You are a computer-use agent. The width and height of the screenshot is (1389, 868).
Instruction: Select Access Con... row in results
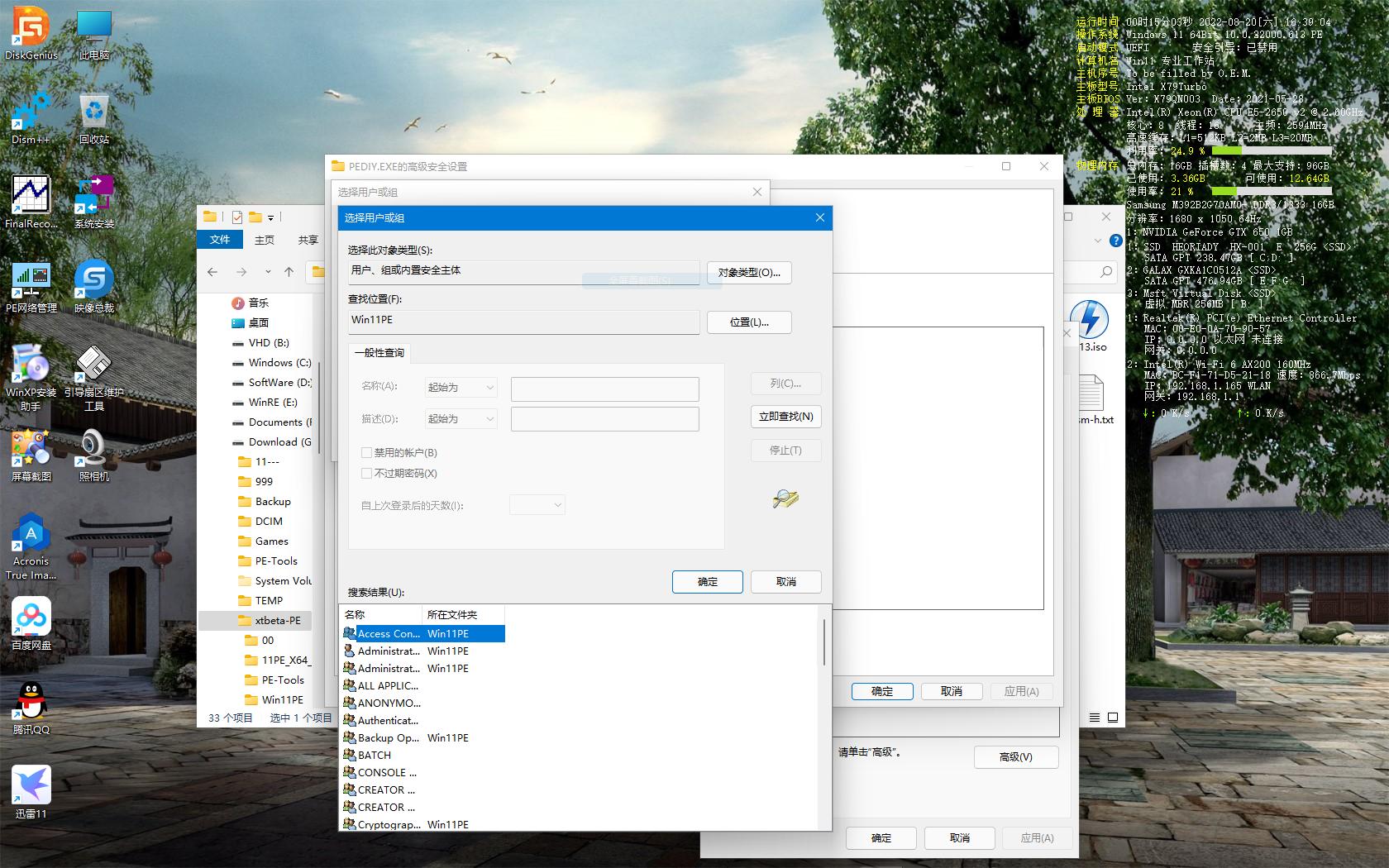coord(422,633)
